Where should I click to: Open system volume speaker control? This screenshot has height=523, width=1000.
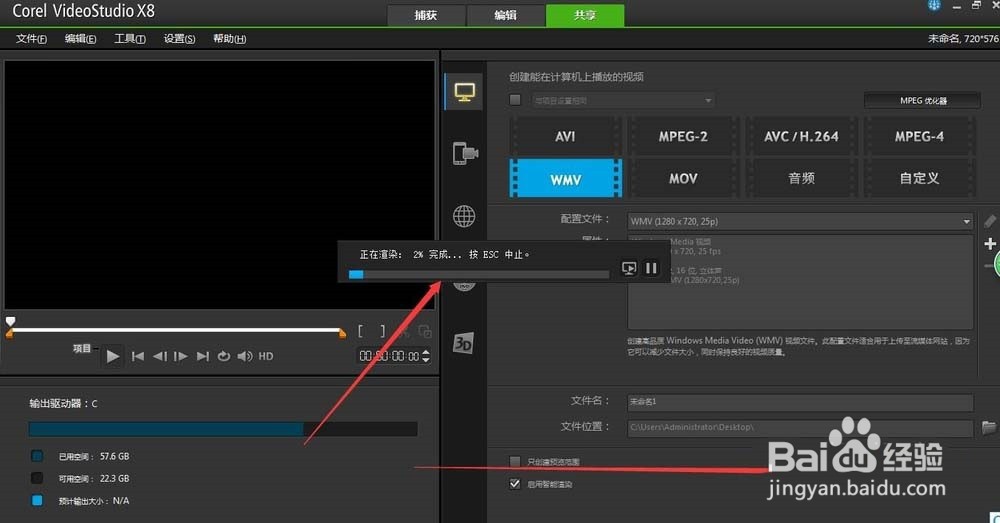click(245, 356)
